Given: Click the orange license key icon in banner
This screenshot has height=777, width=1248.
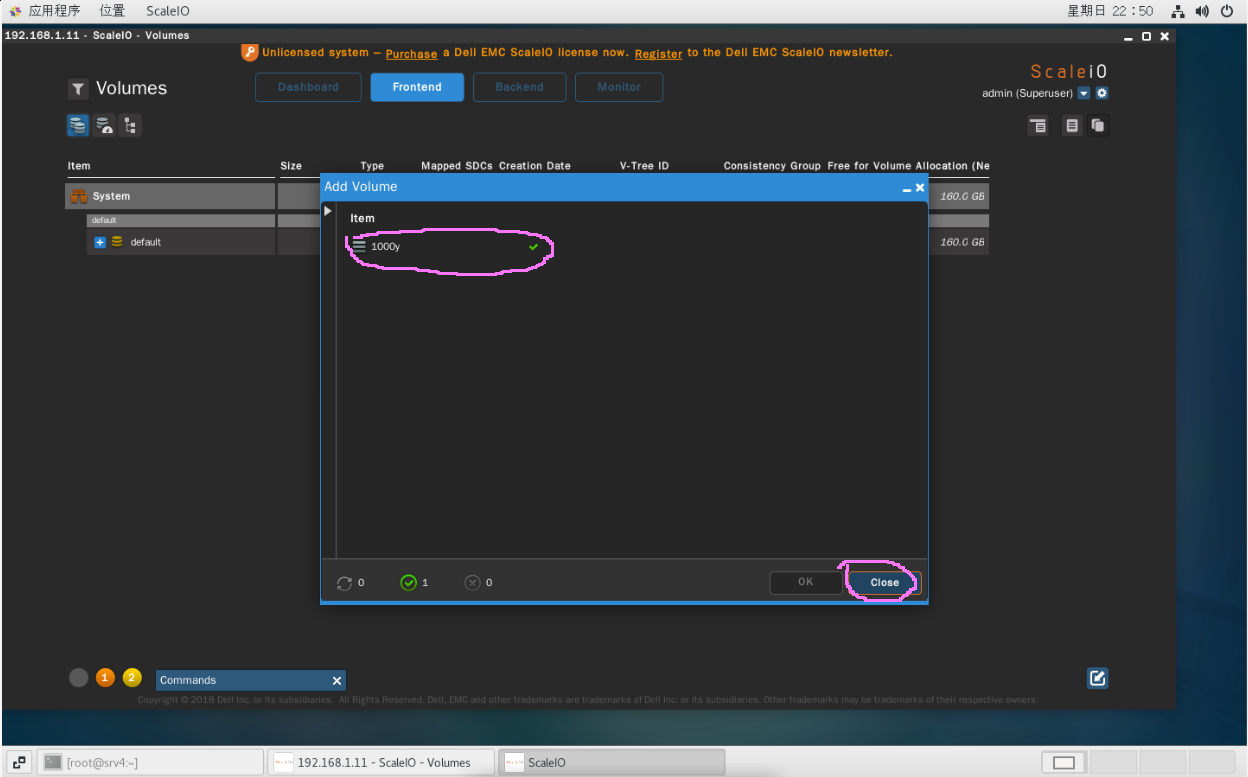Looking at the screenshot, I should click(250, 52).
